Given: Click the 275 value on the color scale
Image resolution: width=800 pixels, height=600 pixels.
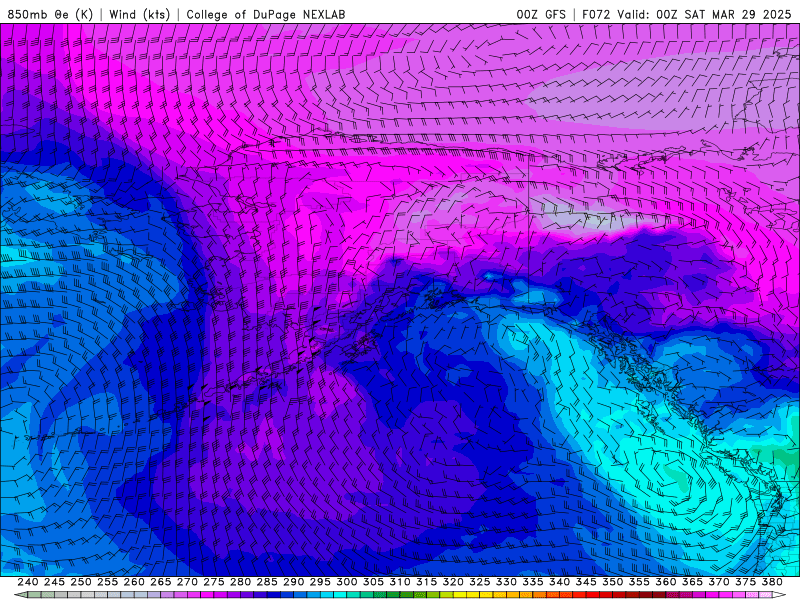Looking at the screenshot, I should pos(214,582).
